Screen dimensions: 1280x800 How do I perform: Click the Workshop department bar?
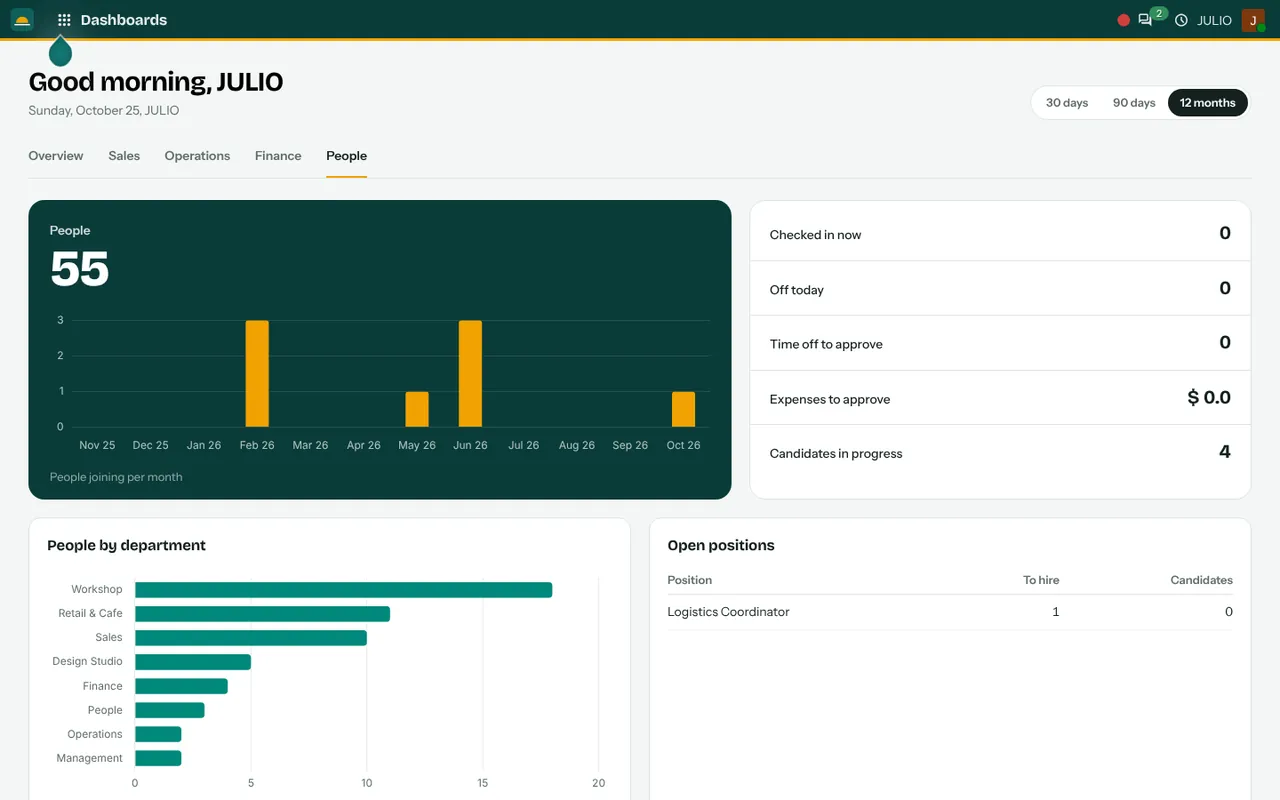point(343,590)
